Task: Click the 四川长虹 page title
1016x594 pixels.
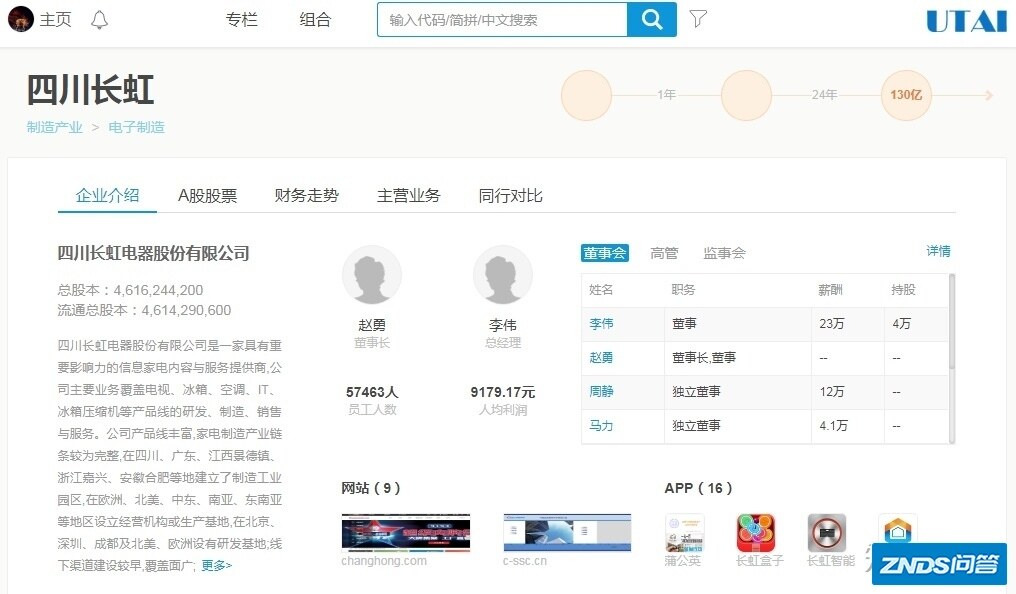Action: (90, 90)
